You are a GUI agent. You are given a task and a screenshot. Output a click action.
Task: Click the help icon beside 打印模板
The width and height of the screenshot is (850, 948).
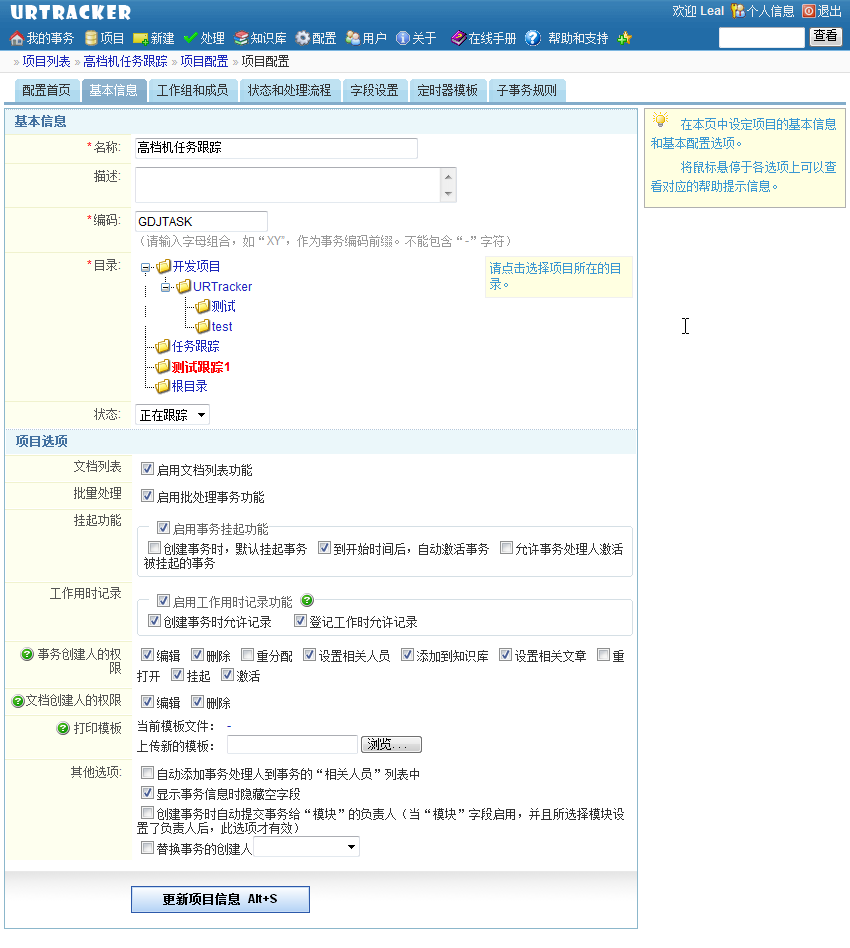(x=63, y=729)
